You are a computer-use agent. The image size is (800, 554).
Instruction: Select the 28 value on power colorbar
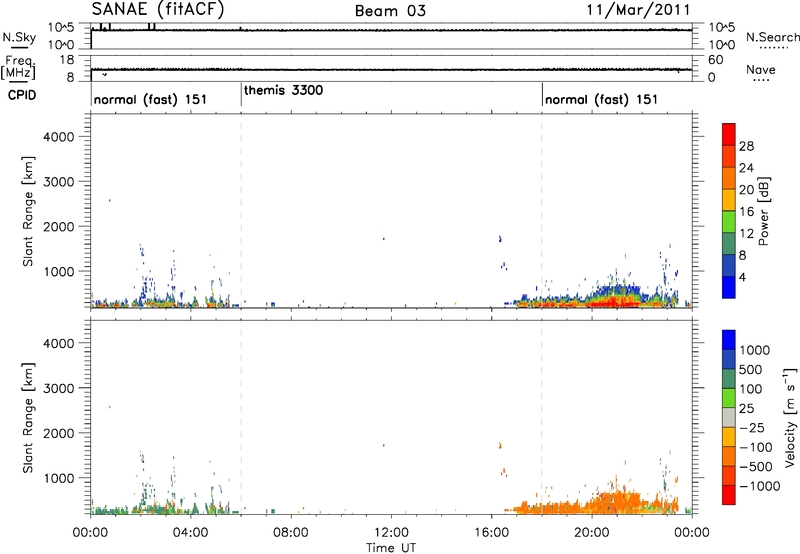pos(746,146)
